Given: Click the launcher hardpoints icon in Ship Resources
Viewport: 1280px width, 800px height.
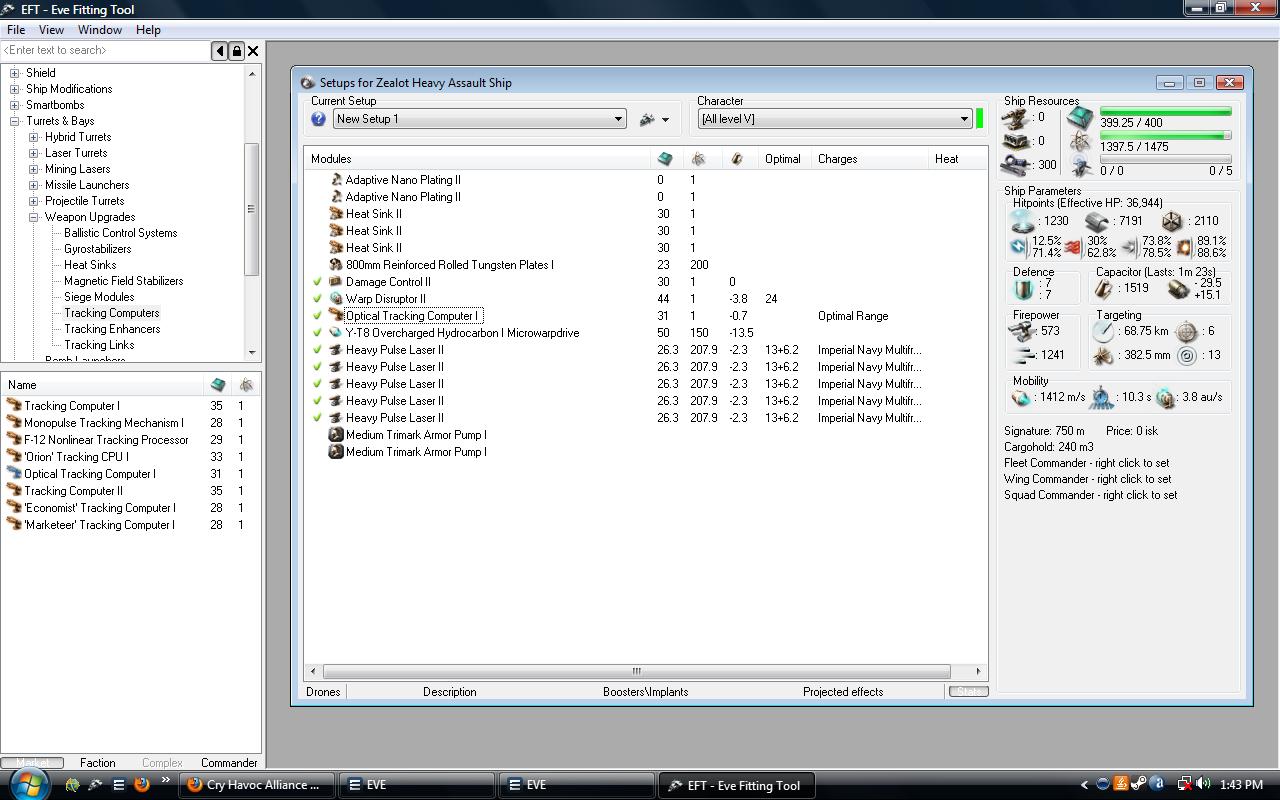Looking at the screenshot, I should click(x=1016, y=143).
